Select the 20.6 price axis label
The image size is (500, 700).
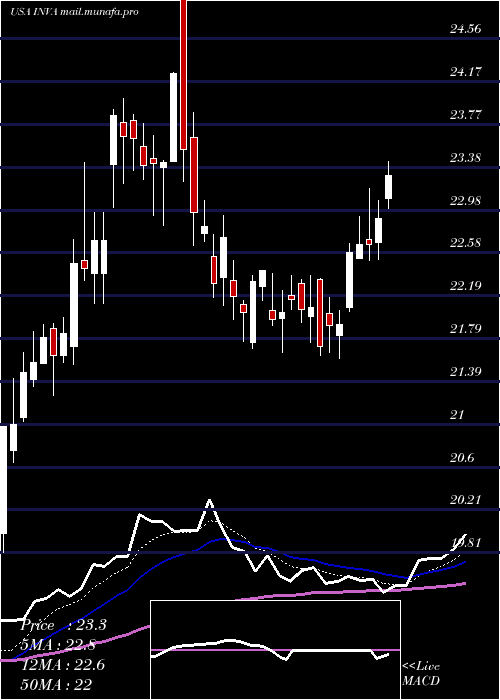pyautogui.click(x=462, y=458)
